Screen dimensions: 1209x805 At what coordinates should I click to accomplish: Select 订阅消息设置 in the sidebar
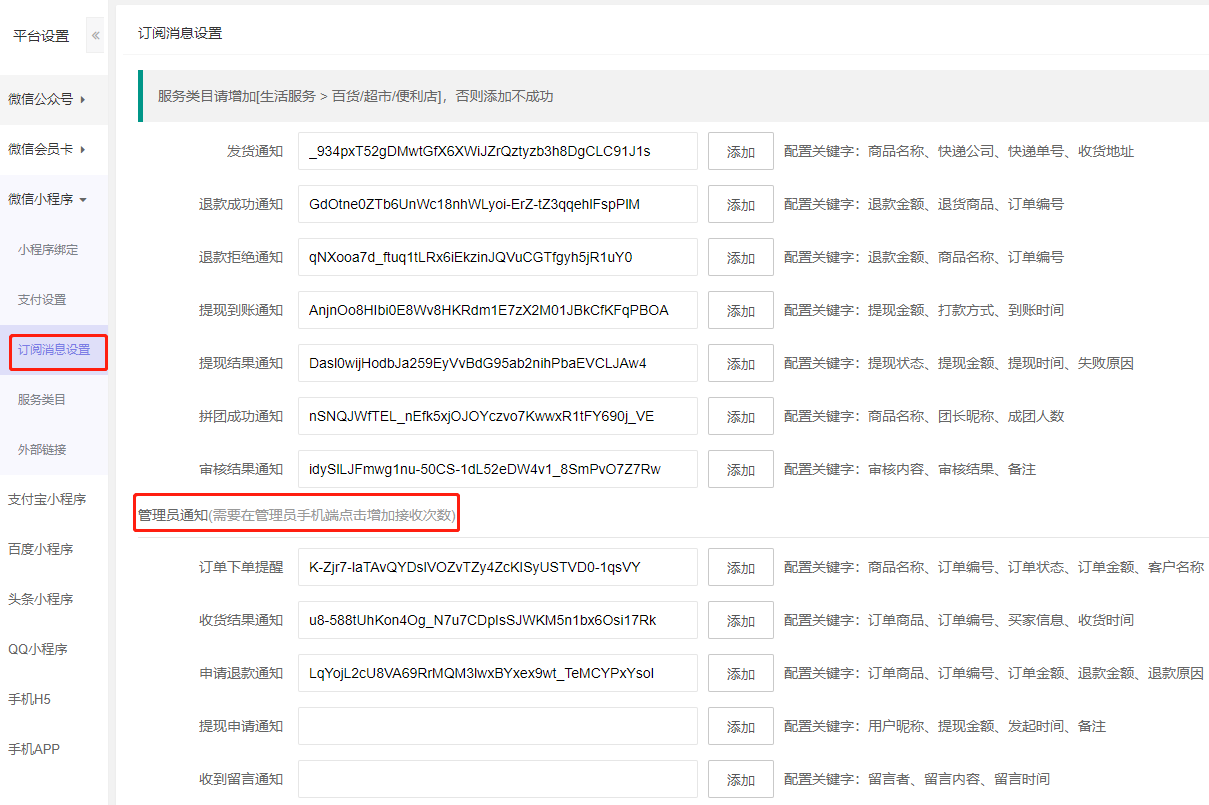pos(54,350)
